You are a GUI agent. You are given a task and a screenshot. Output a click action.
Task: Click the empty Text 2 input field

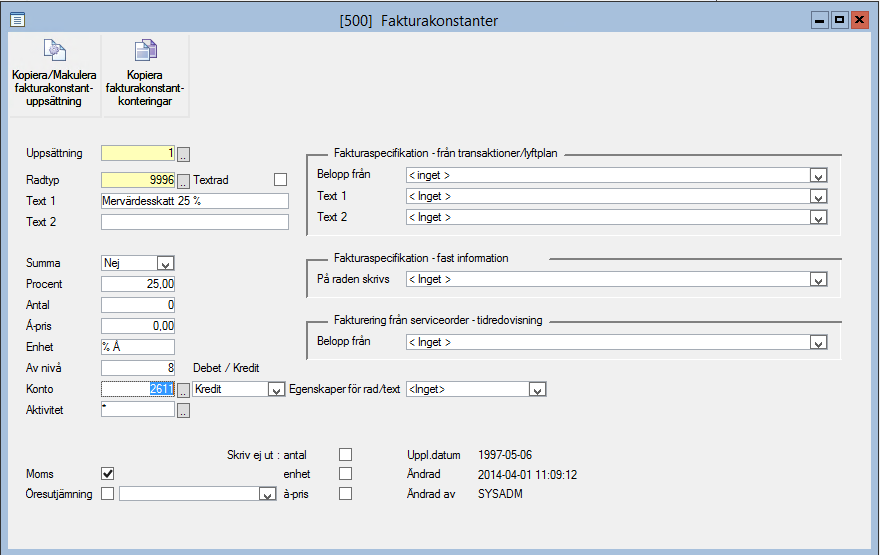[195, 222]
